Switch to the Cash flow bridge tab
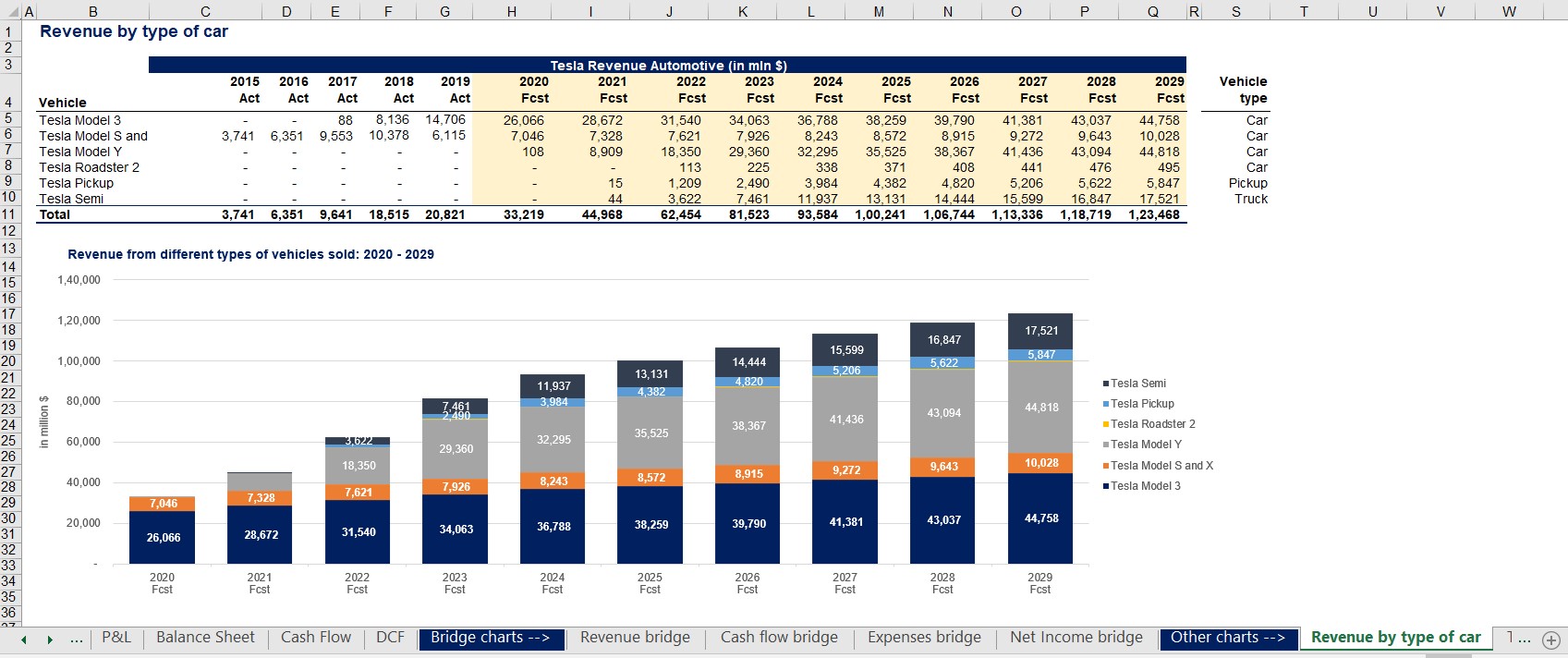This screenshot has width=1568, height=658. coord(779,638)
